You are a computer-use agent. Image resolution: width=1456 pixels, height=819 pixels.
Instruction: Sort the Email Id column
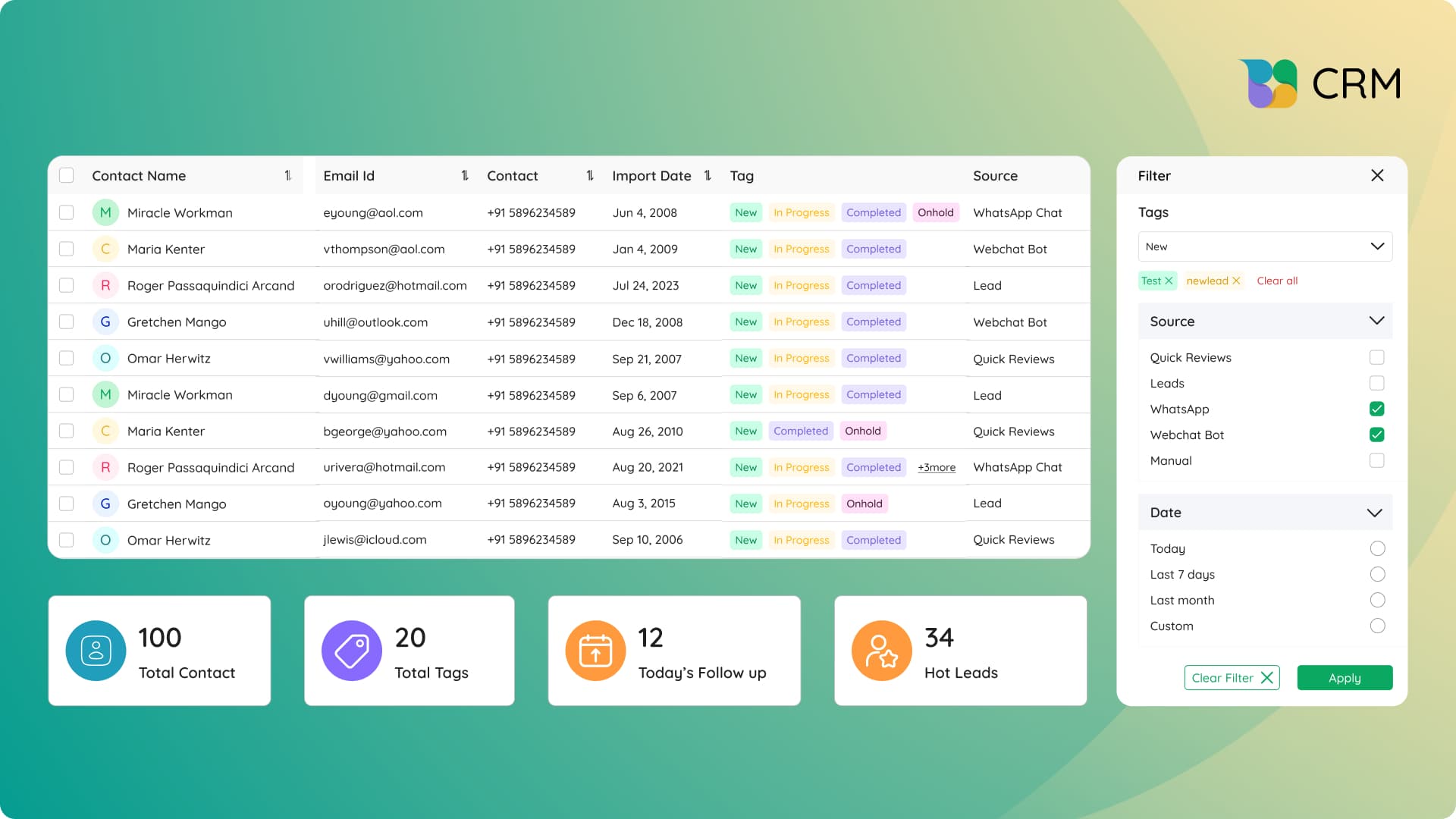coord(465,175)
